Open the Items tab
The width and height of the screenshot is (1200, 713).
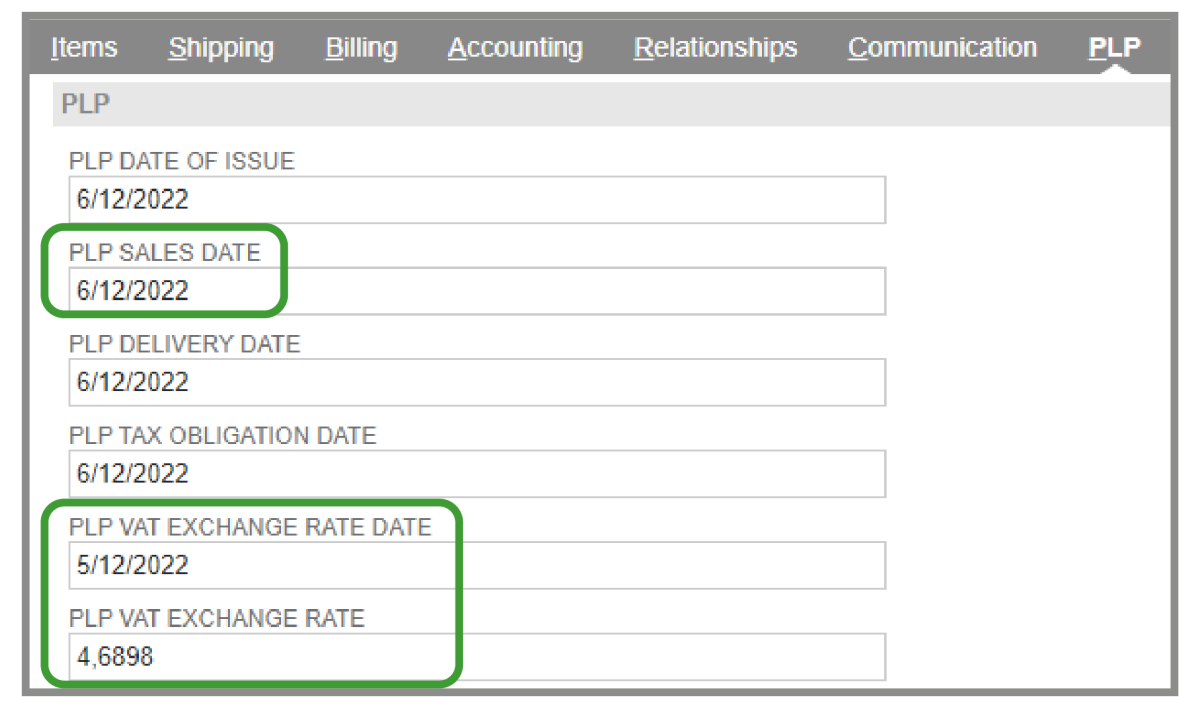tap(84, 48)
